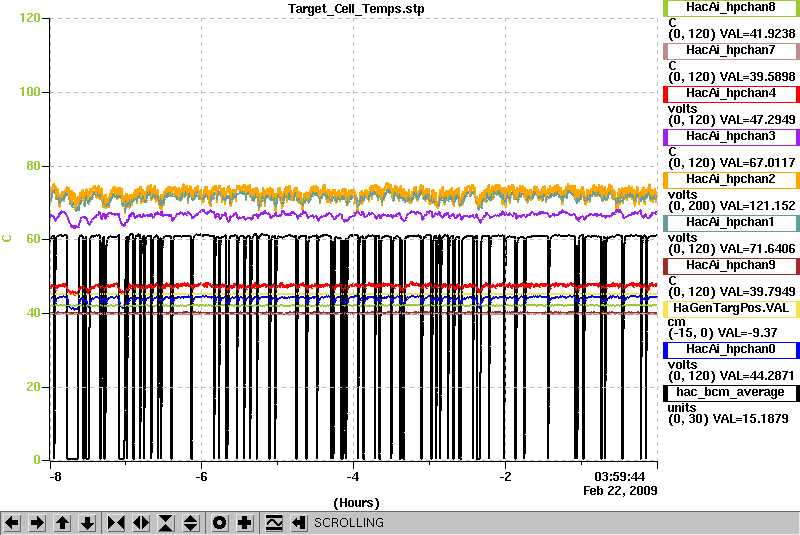Click the VAL=39.7949 readout text
This screenshot has width=800, height=535.
pos(757,292)
